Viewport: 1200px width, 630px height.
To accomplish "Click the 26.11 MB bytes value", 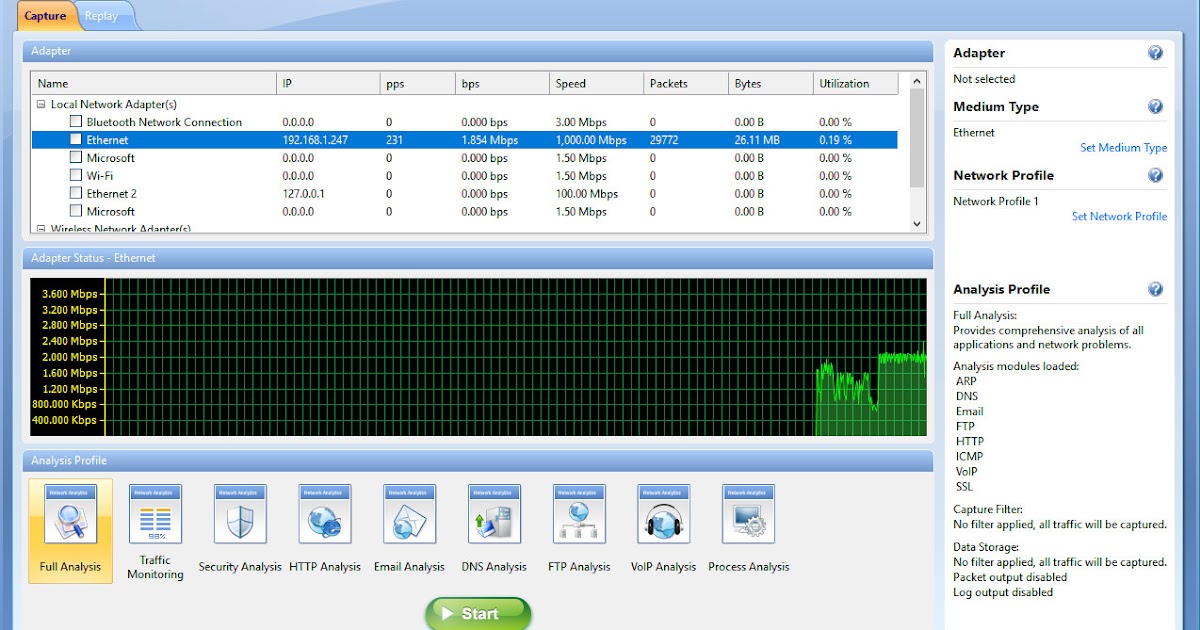I will (756, 140).
